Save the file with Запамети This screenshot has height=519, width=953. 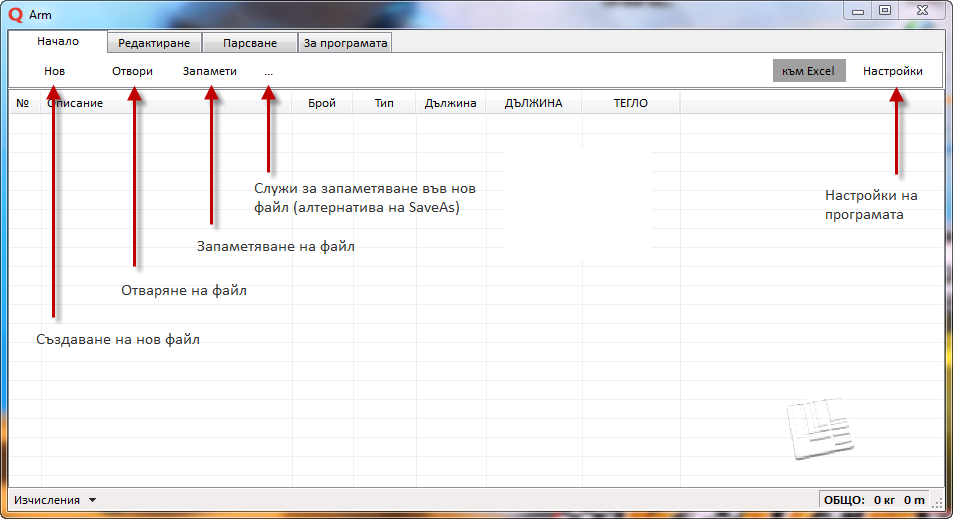pyautogui.click(x=210, y=71)
